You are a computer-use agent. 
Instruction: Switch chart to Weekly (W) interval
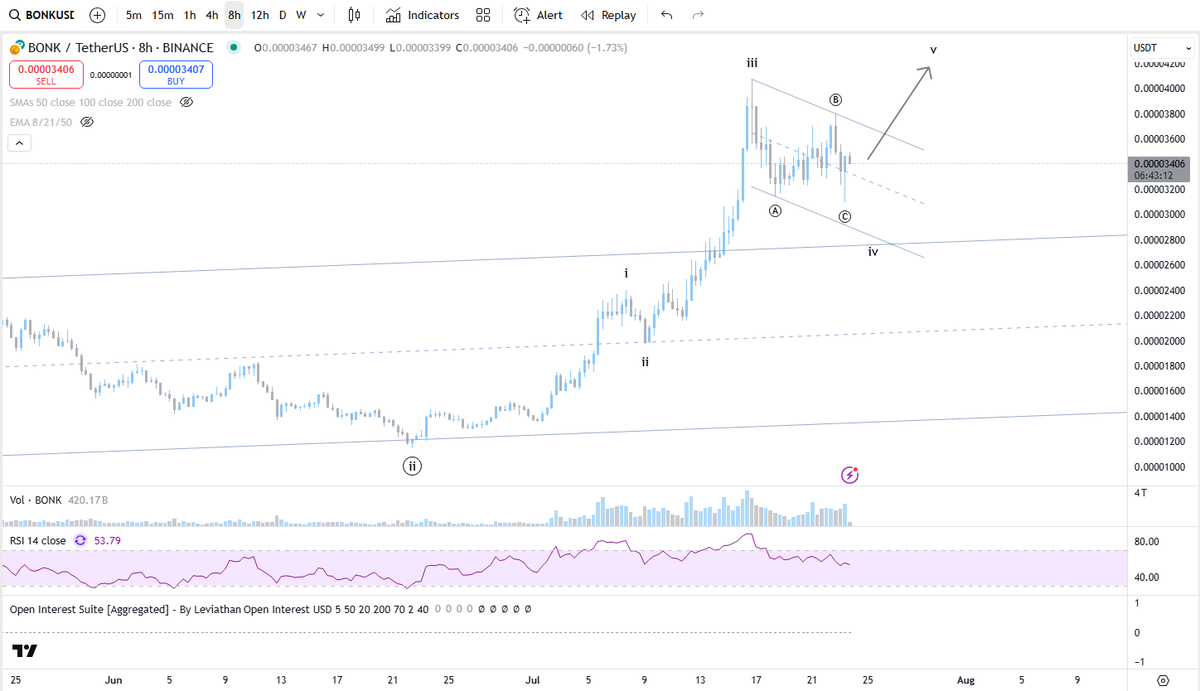[301, 15]
